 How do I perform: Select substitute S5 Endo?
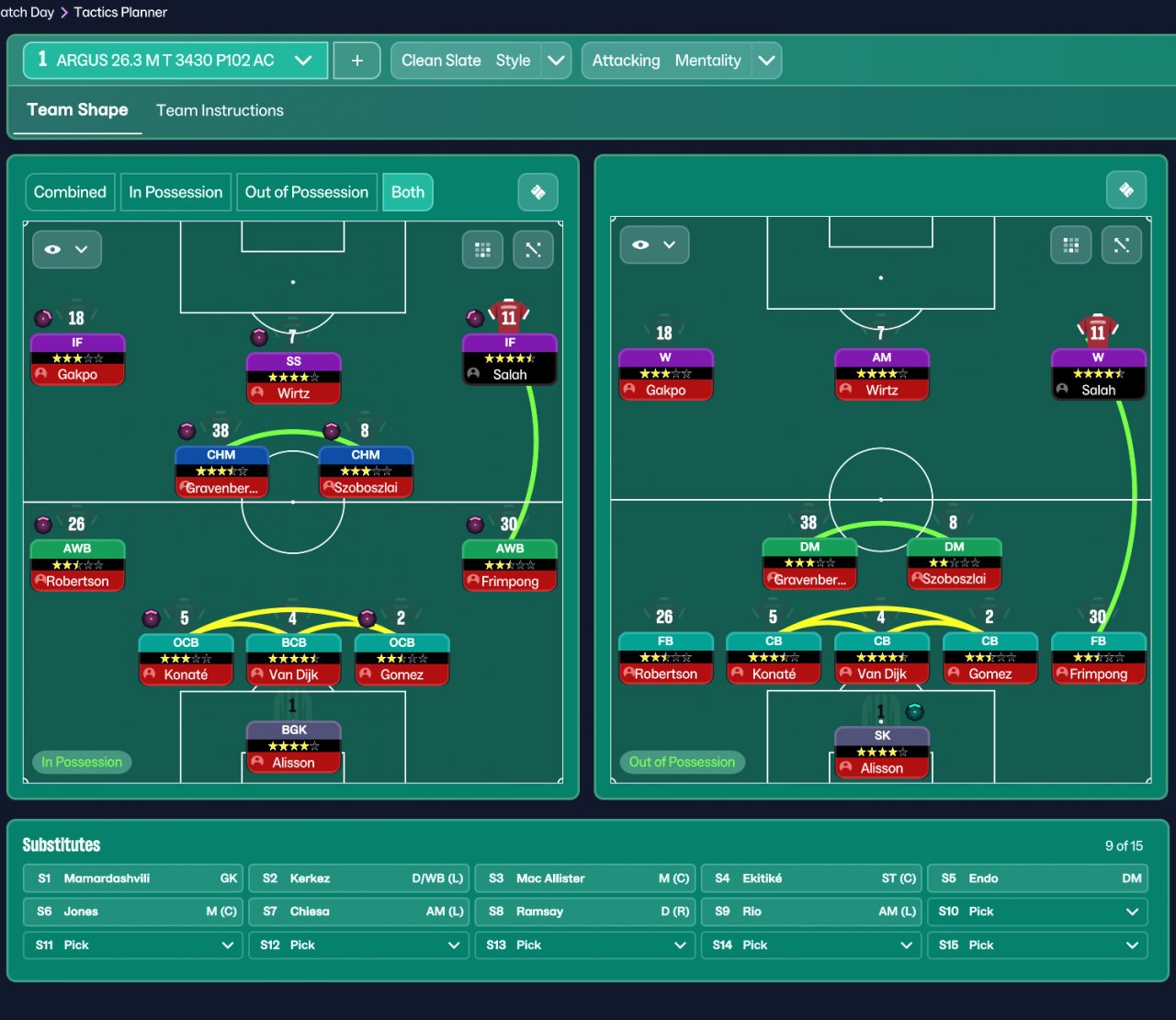[x=1037, y=878]
